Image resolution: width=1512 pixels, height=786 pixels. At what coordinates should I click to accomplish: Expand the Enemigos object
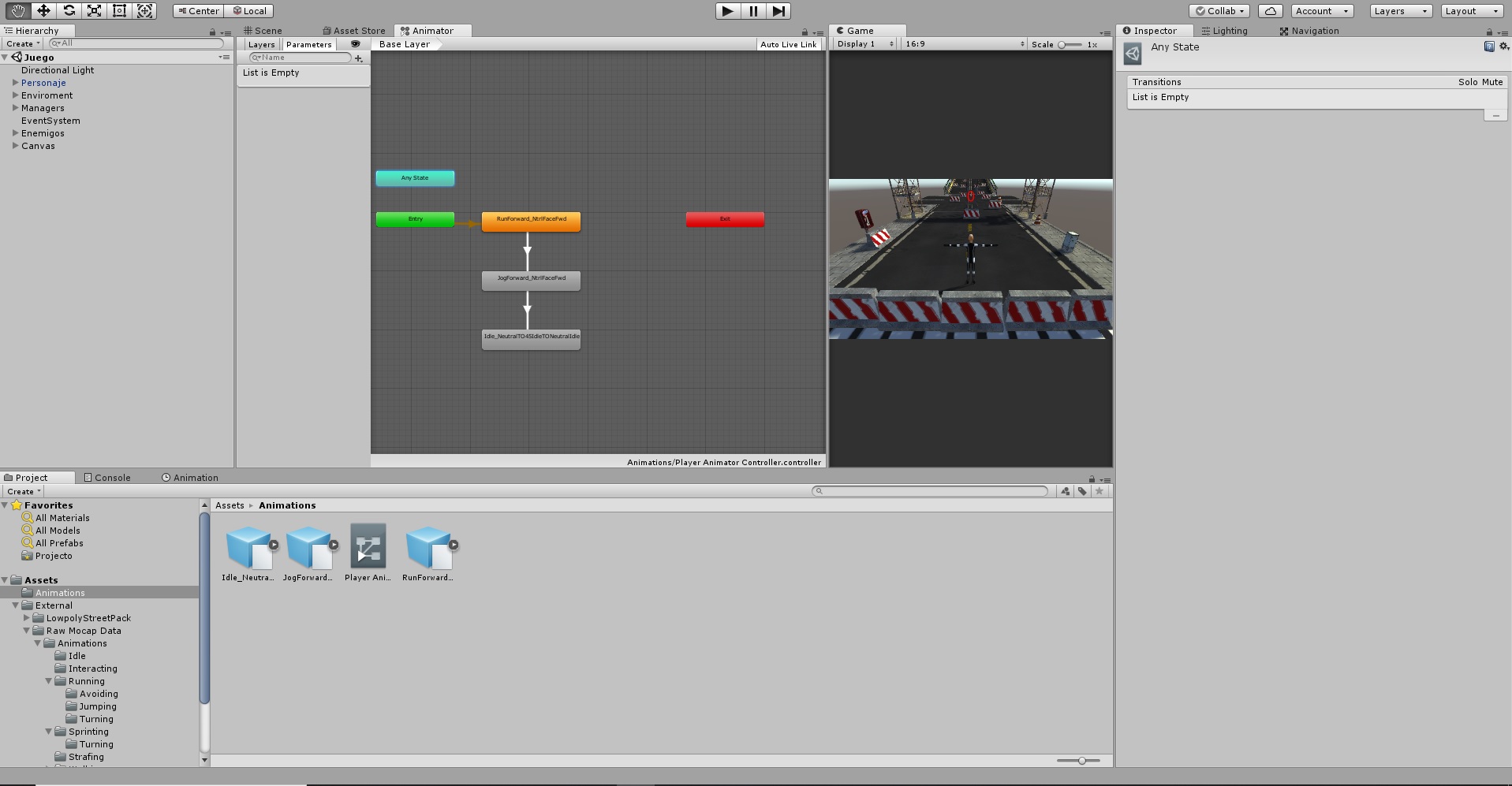(x=15, y=133)
